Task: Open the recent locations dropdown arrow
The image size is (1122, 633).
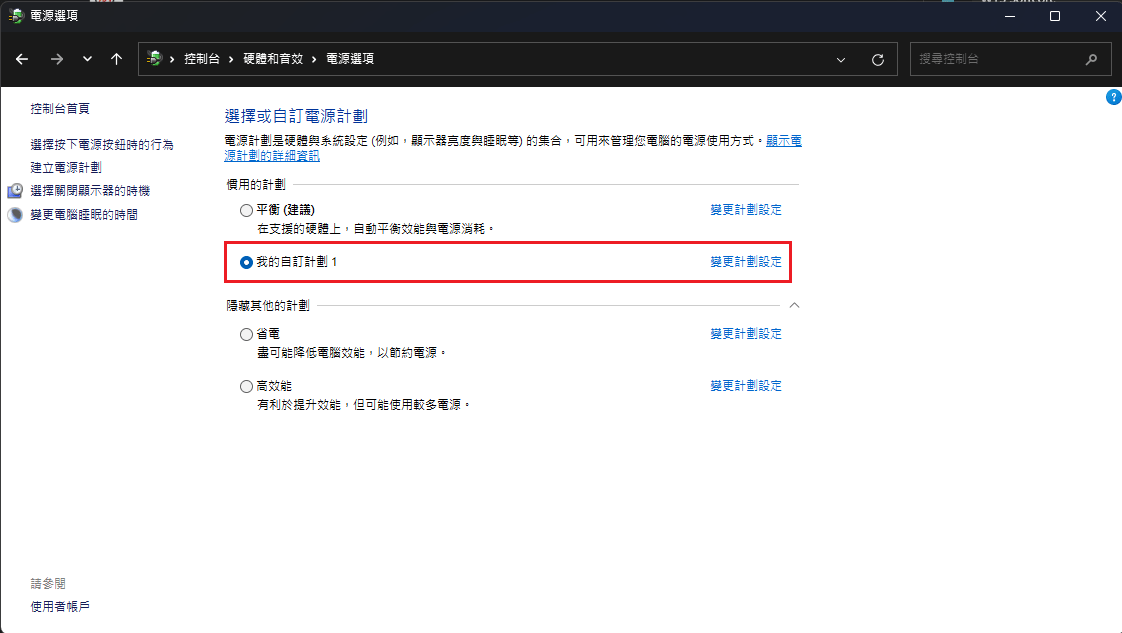Action: 87,59
